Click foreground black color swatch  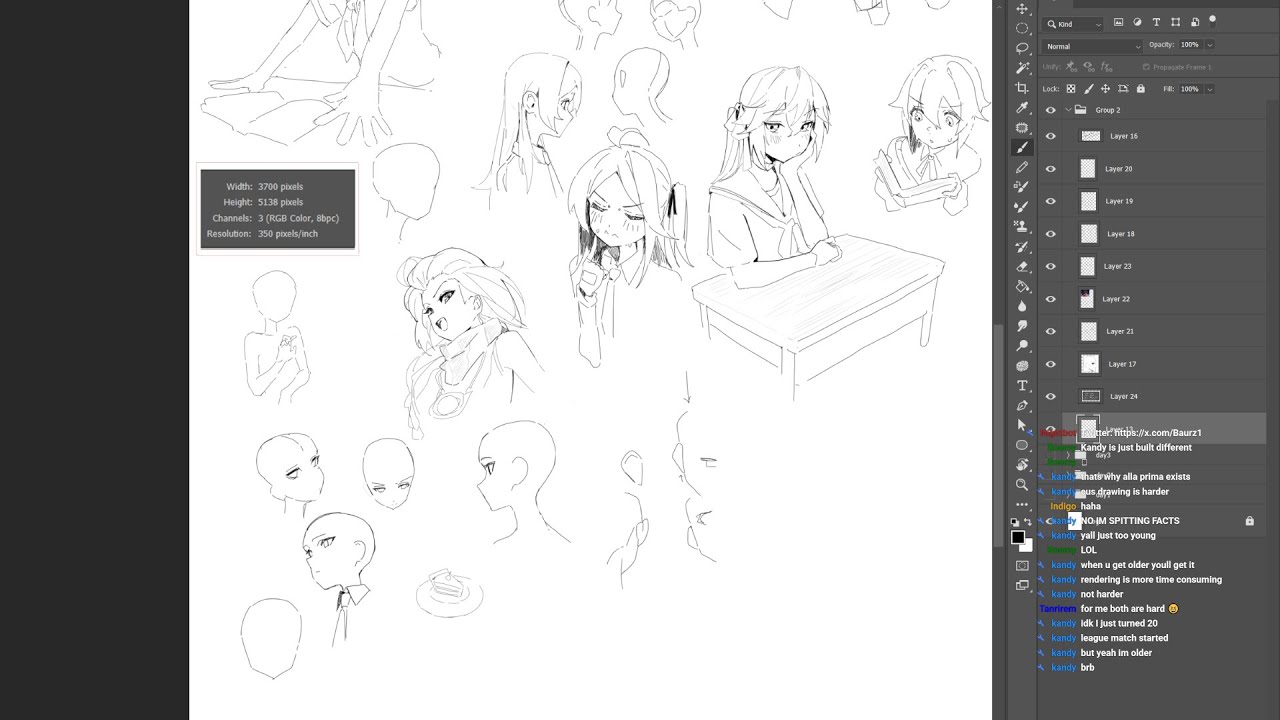click(1018, 538)
